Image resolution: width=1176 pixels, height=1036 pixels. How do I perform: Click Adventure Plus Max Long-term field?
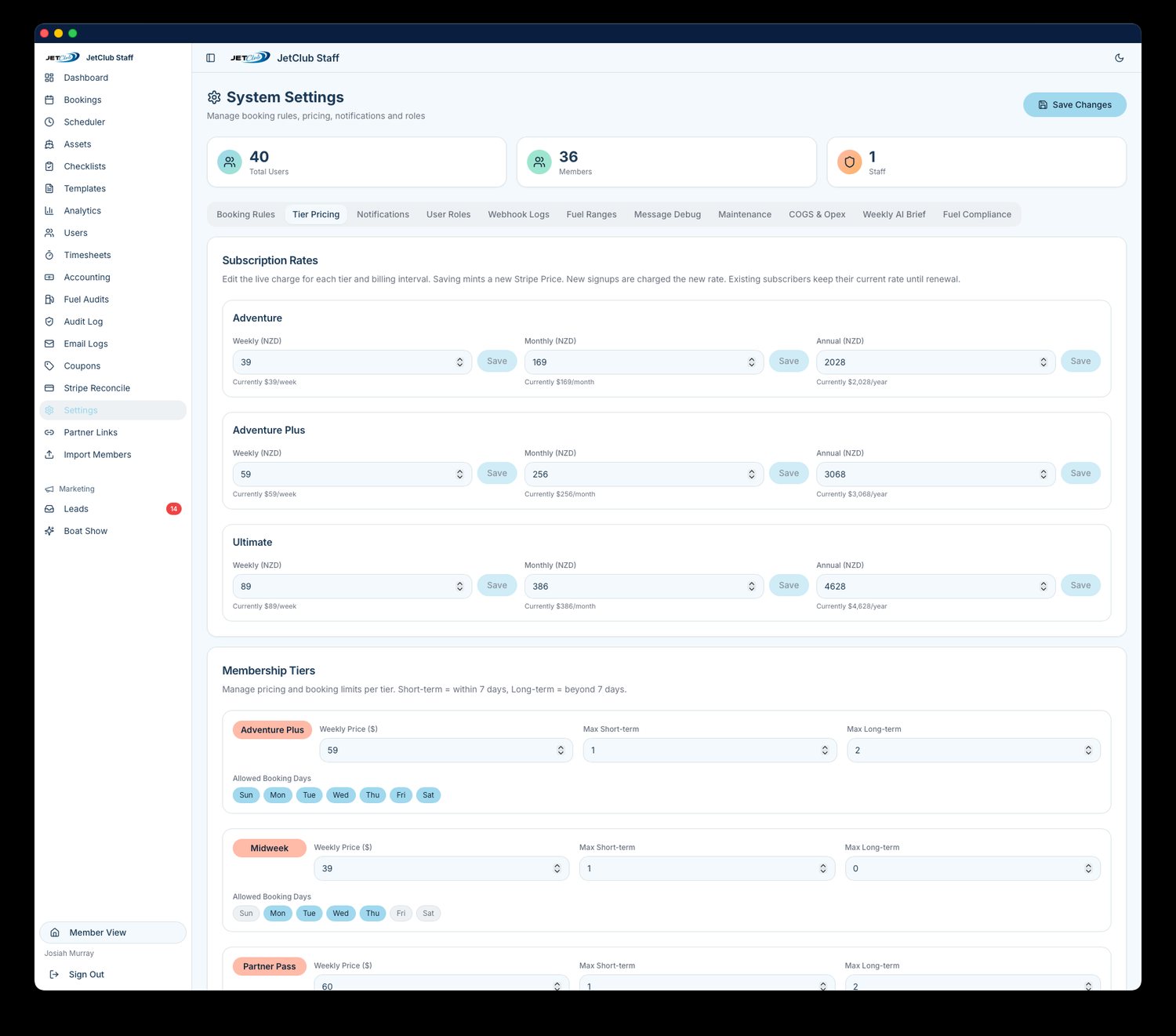click(974, 751)
